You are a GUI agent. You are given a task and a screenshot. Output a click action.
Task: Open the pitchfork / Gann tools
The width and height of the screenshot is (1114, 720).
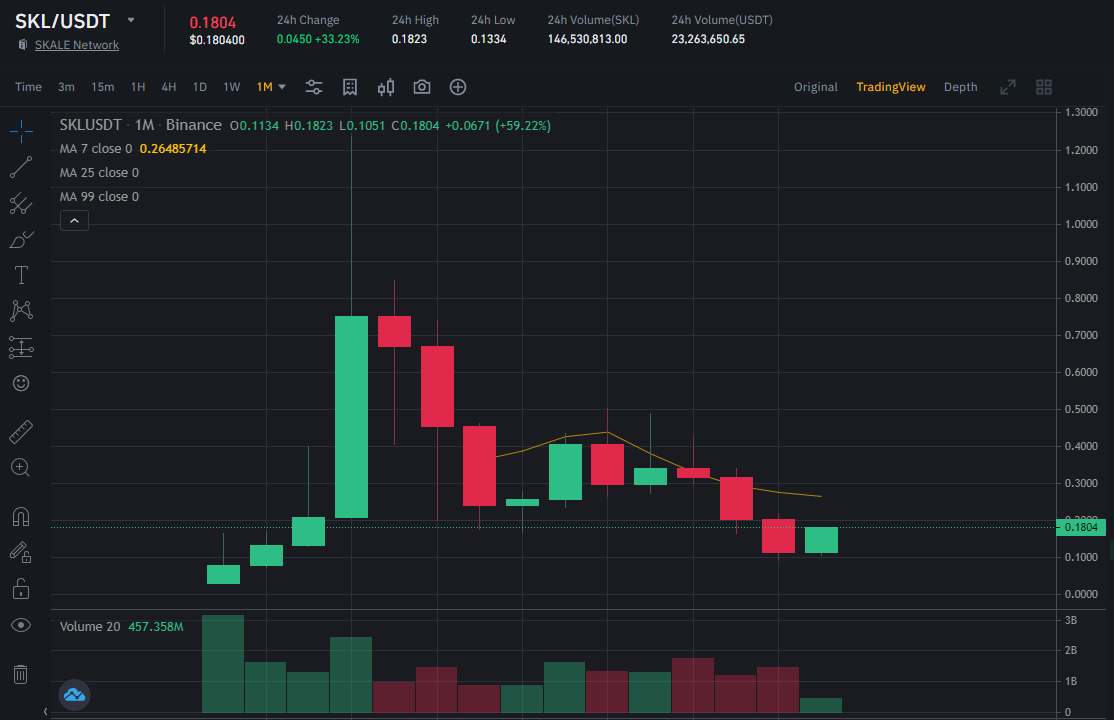21,204
